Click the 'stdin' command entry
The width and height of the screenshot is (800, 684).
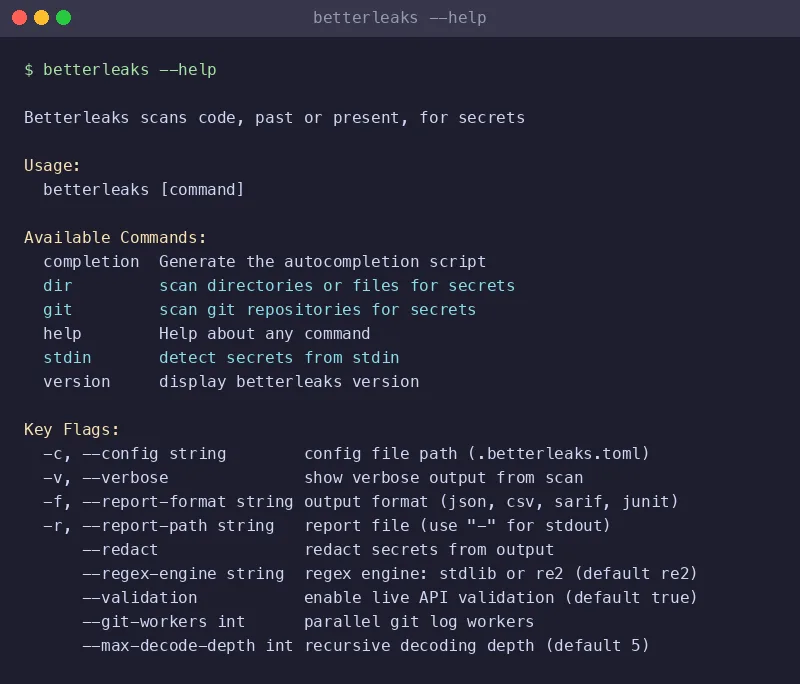[66, 357]
